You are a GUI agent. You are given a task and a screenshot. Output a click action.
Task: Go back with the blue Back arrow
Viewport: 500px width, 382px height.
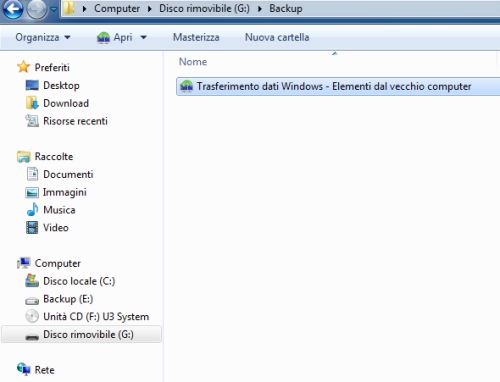tap(13, 9)
